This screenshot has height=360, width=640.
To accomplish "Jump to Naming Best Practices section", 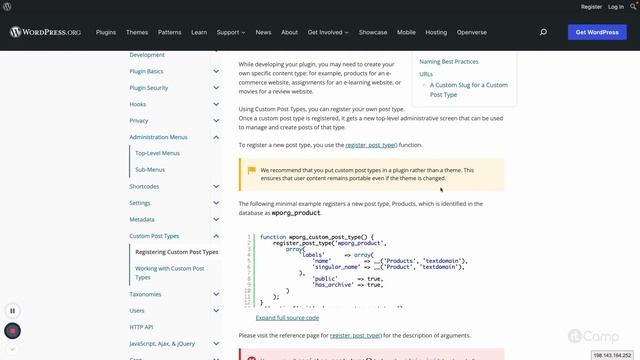I will click(449, 62).
